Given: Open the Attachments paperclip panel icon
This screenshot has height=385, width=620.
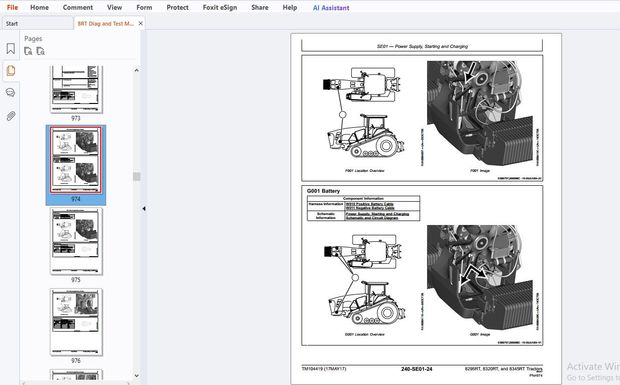Looking at the screenshot, I should tap(11, 116).
